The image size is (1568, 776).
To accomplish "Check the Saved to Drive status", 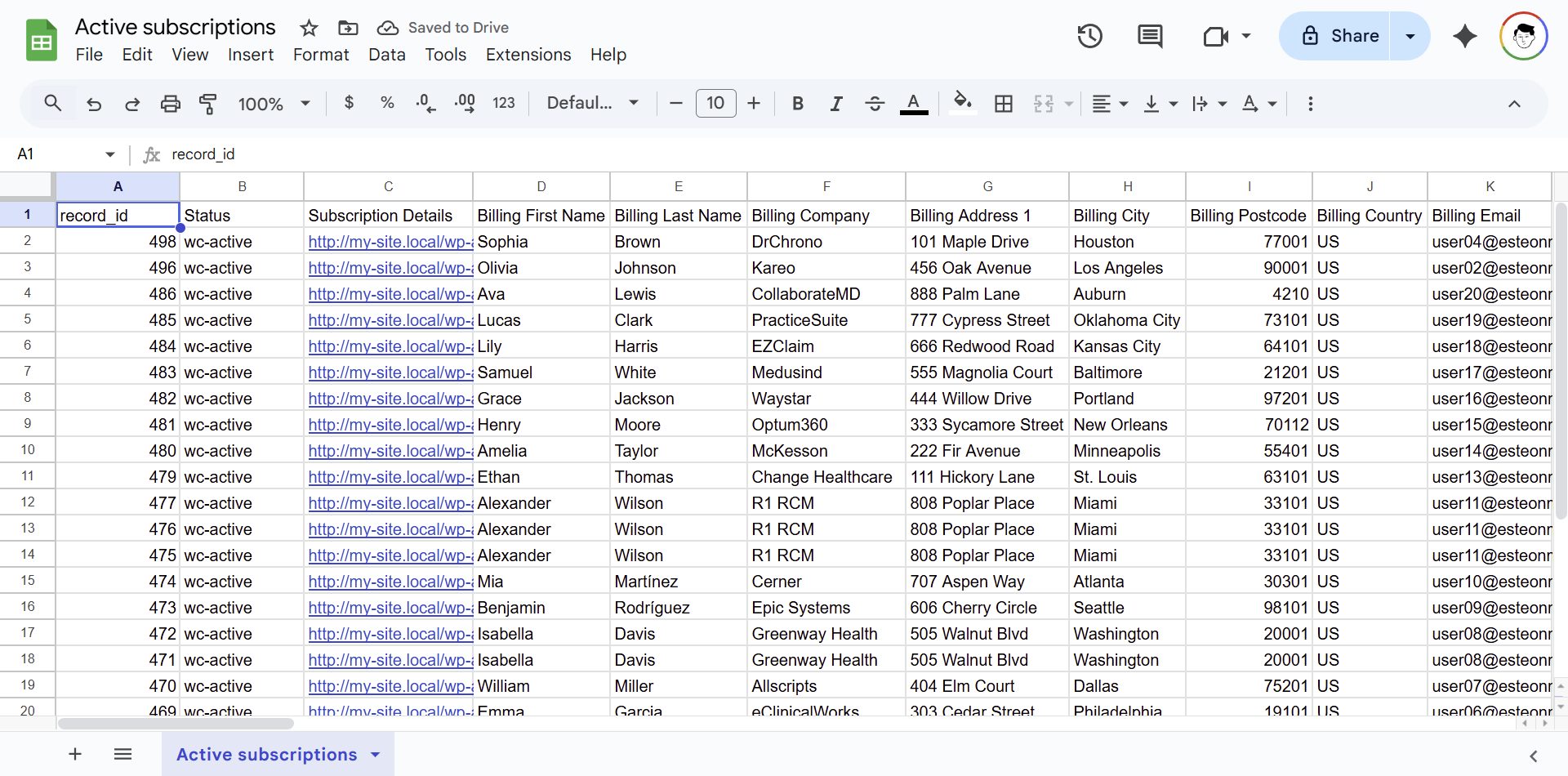I will [x=443, y=28].
